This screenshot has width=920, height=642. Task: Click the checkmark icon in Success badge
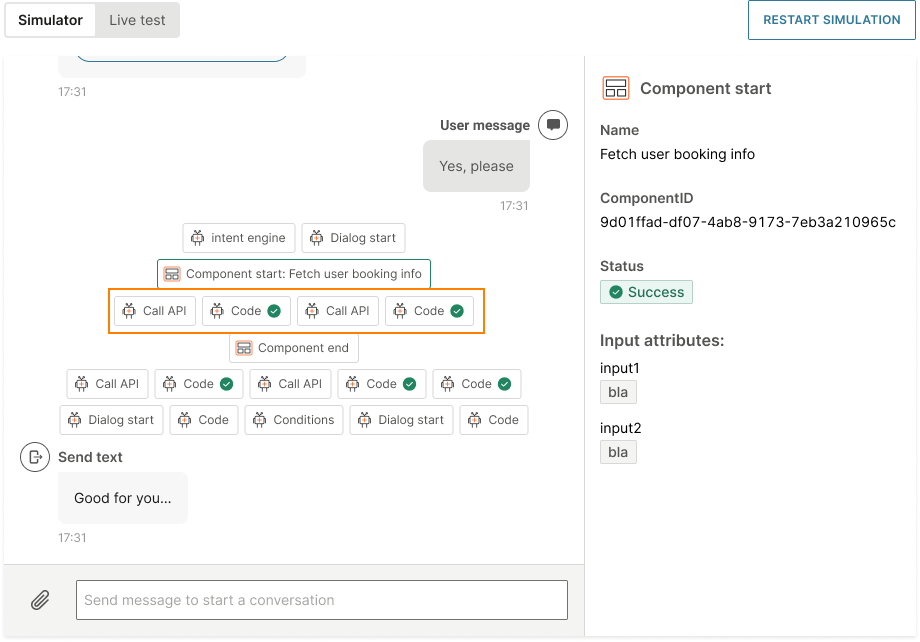click(x=615, y=292)
